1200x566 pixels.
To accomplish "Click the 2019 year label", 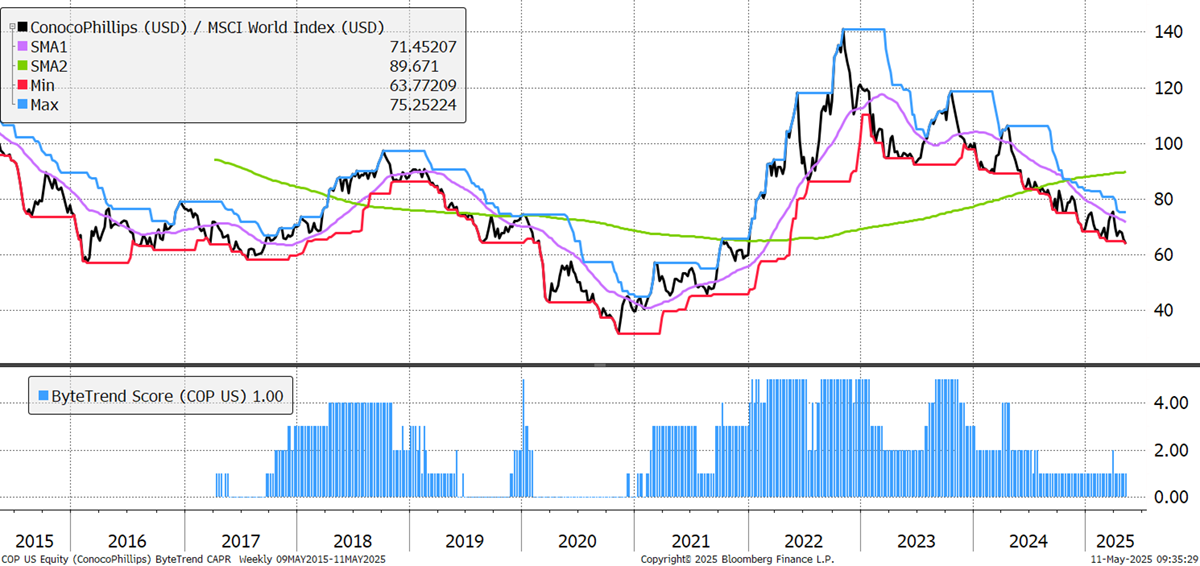I will click(x=464, y=539).
